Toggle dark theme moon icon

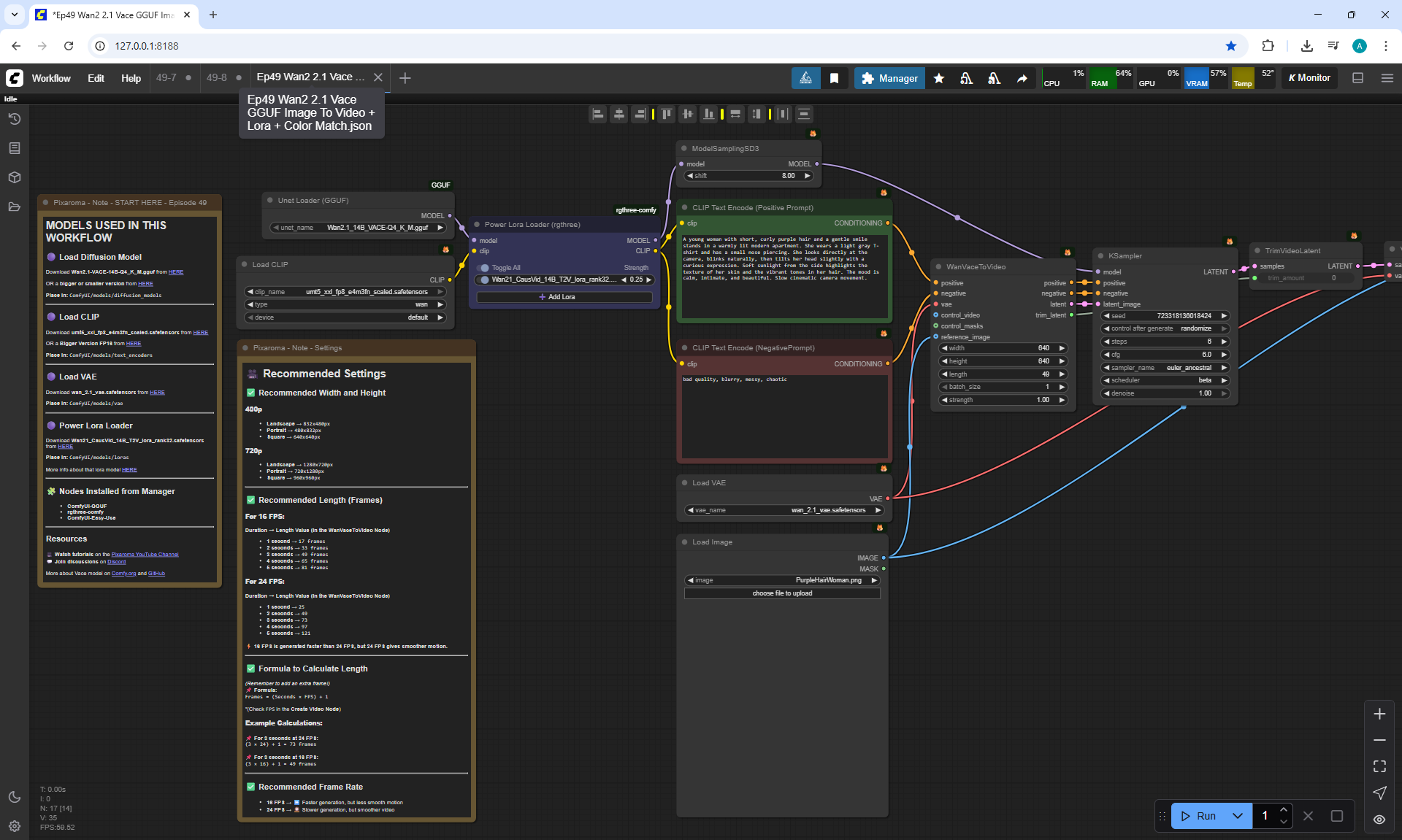15,797
